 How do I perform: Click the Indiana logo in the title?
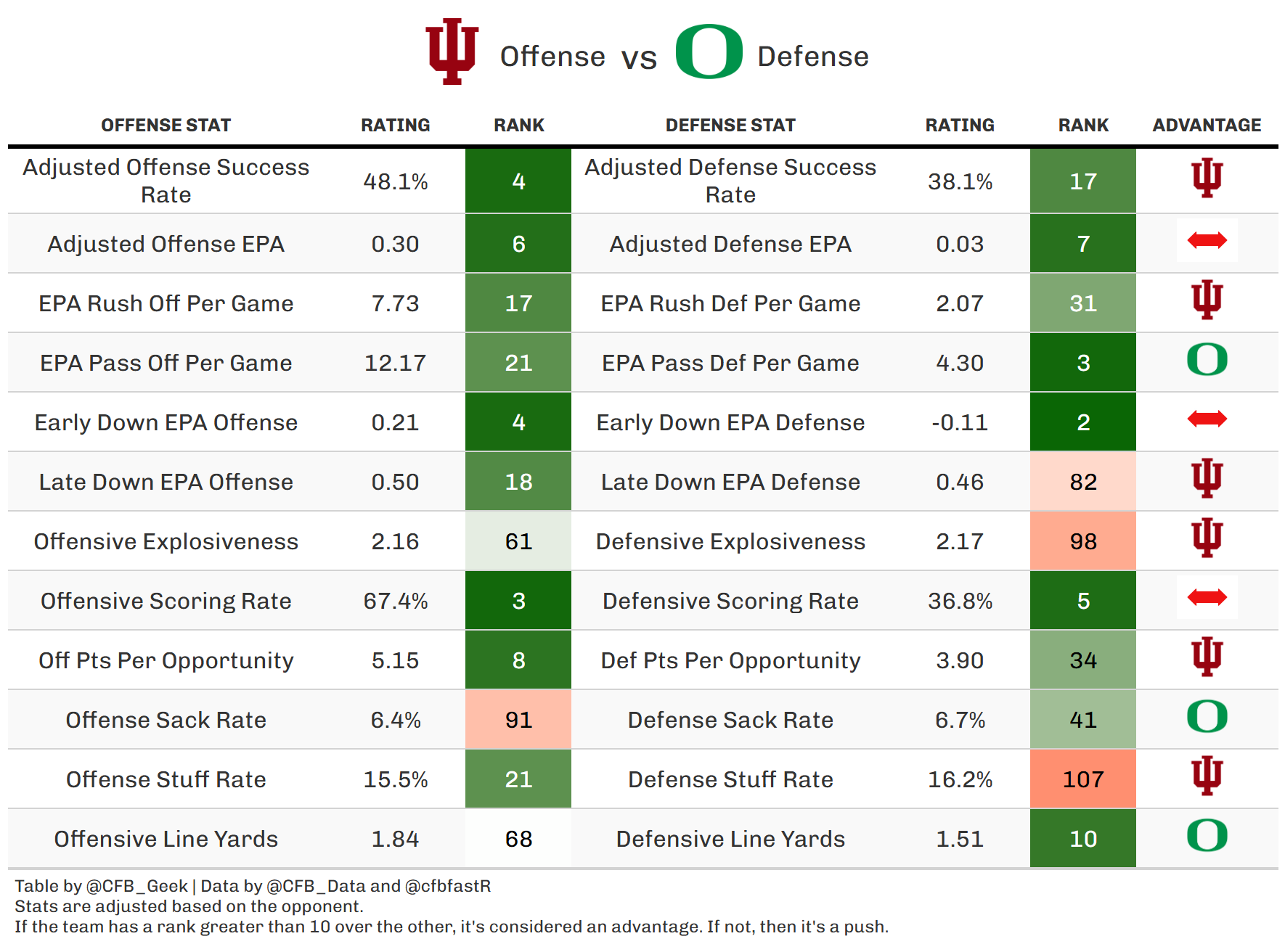(452, 52)
